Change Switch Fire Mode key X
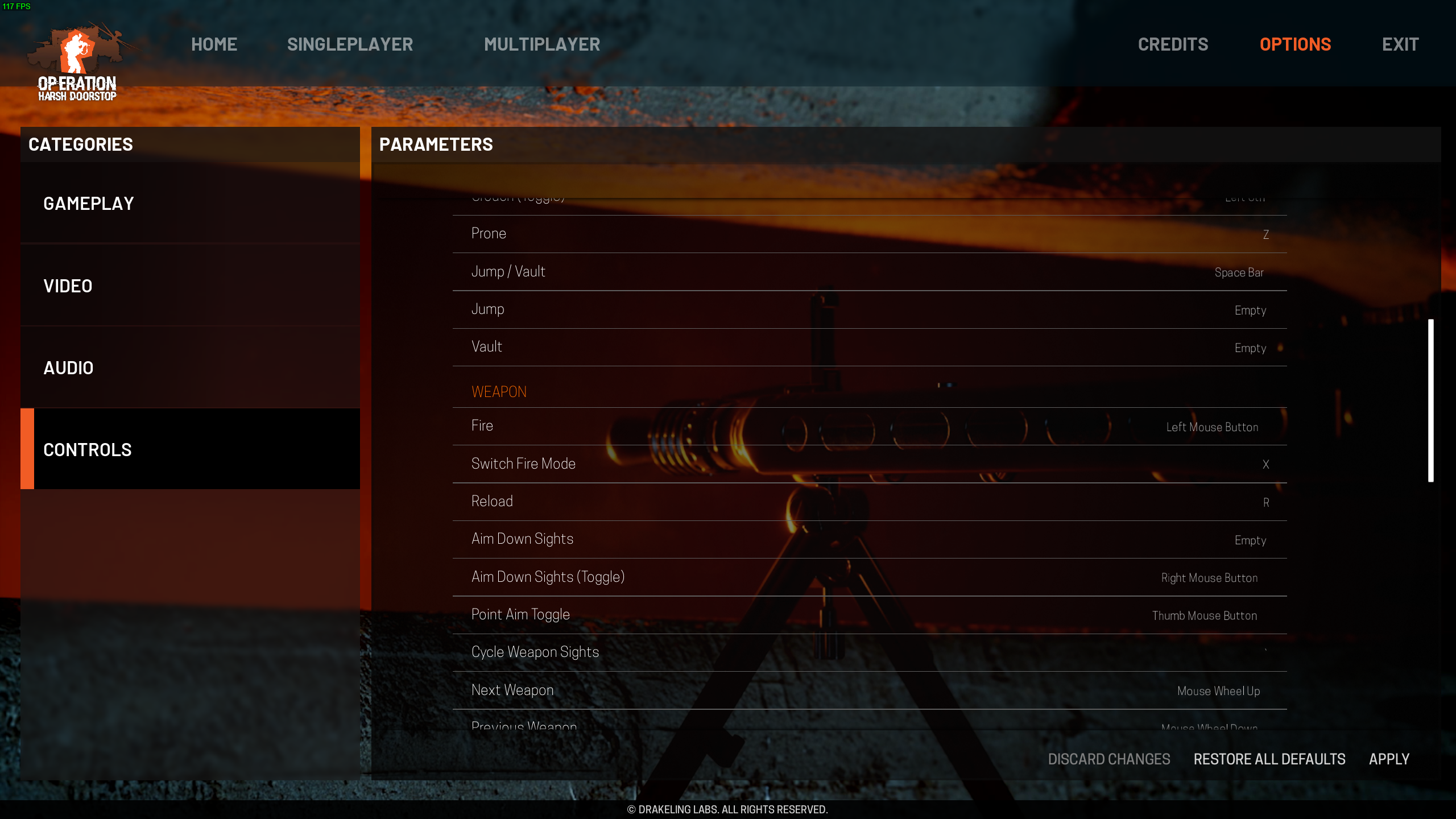The height and width of the screenshot is (819, 1456). point(1265,465)
